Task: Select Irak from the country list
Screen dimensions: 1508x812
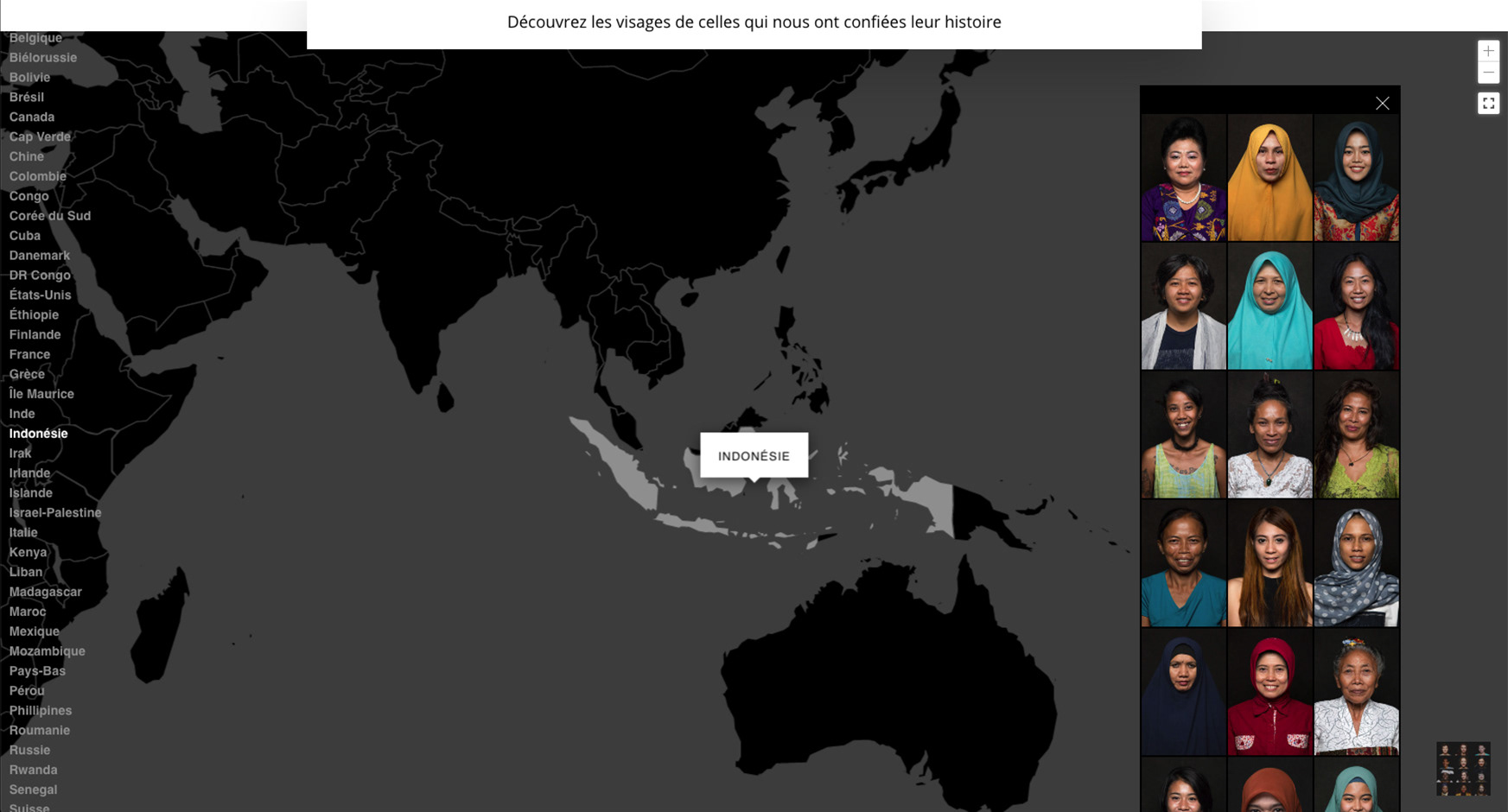Action: (21, 454)
